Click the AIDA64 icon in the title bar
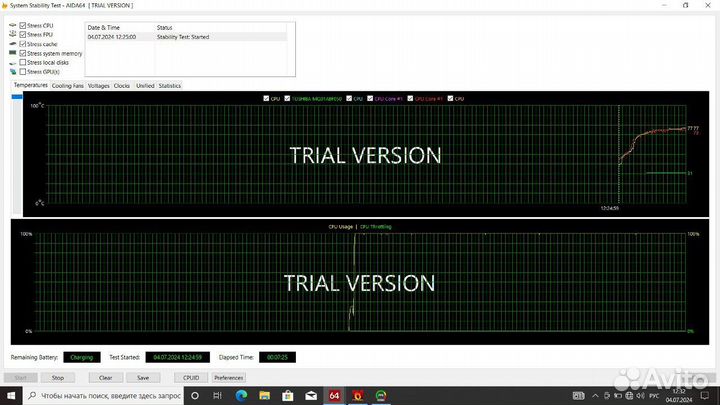Image resolution: width=720 pixels, height=405 pixels. coord(5,6)
